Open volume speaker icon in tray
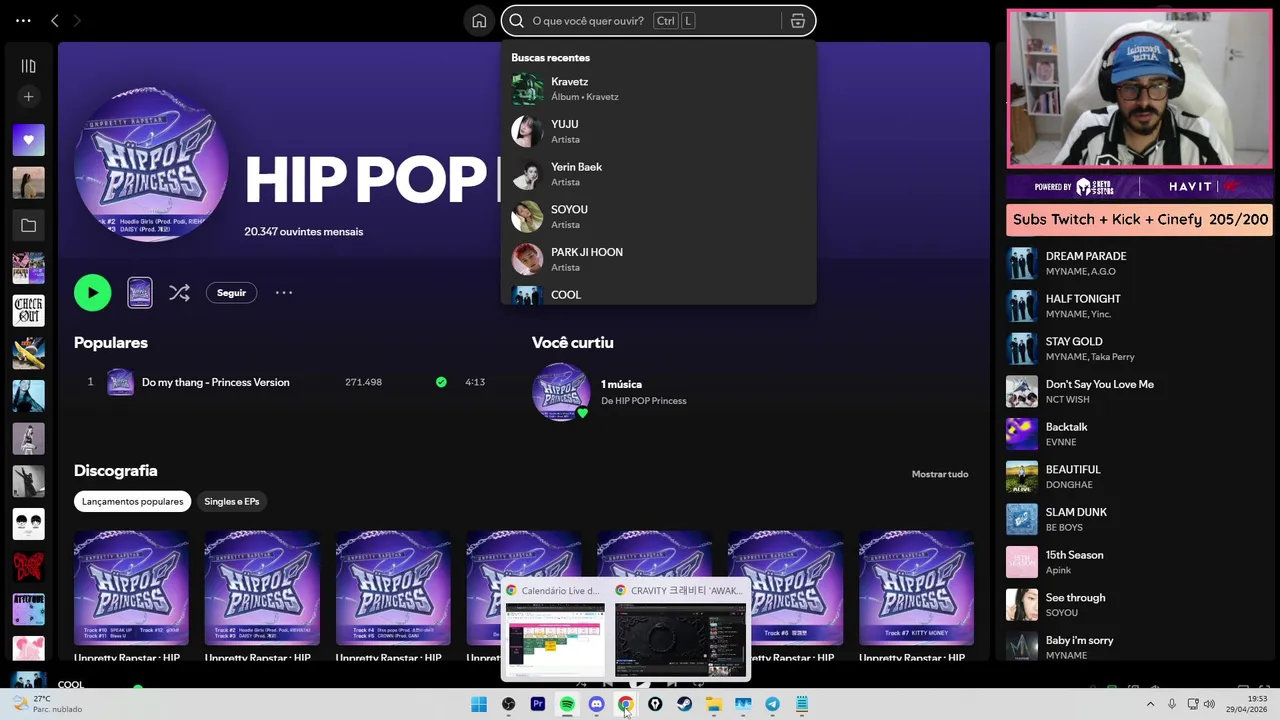1280x720 pixels. (1209, 704)
